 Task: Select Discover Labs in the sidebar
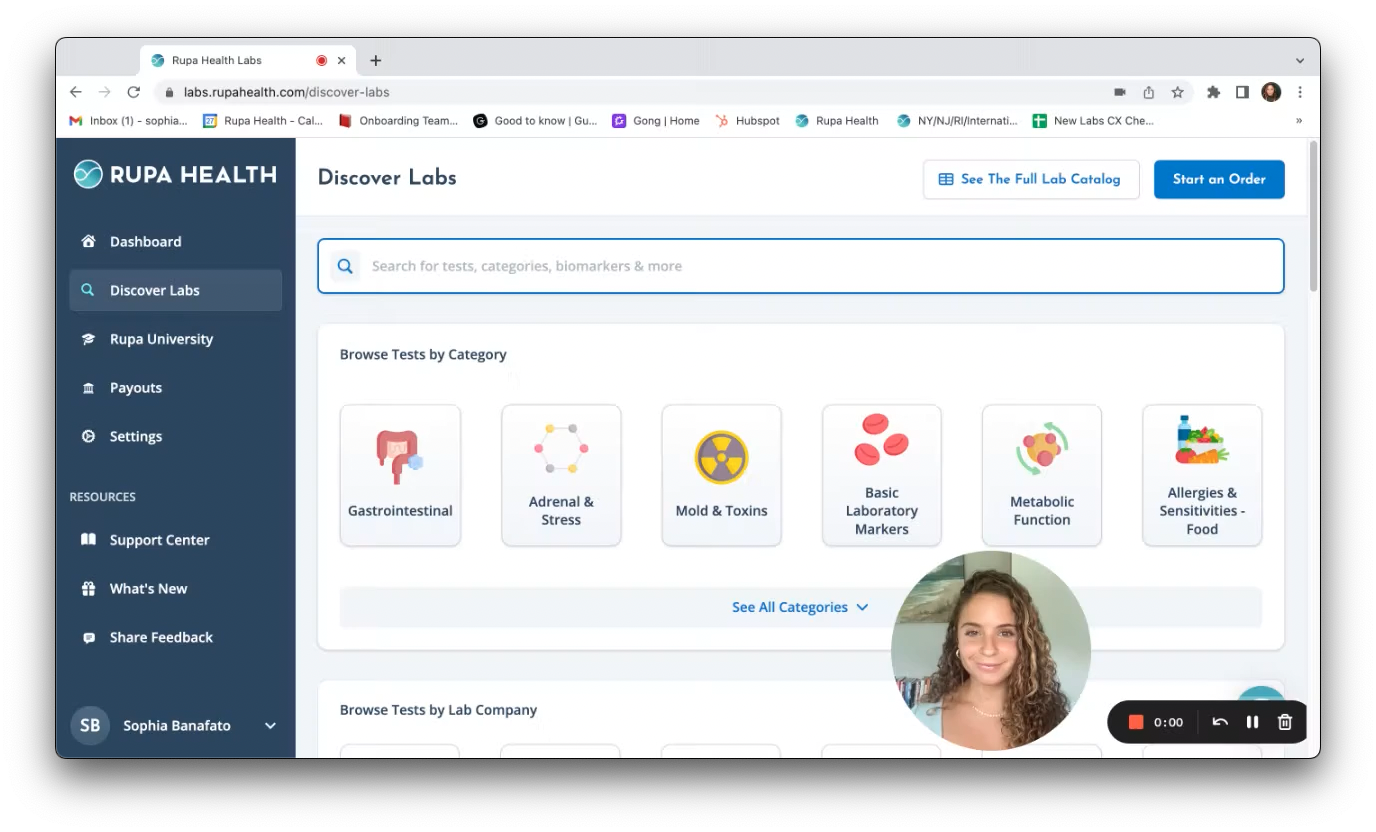[x=154, y=290]
